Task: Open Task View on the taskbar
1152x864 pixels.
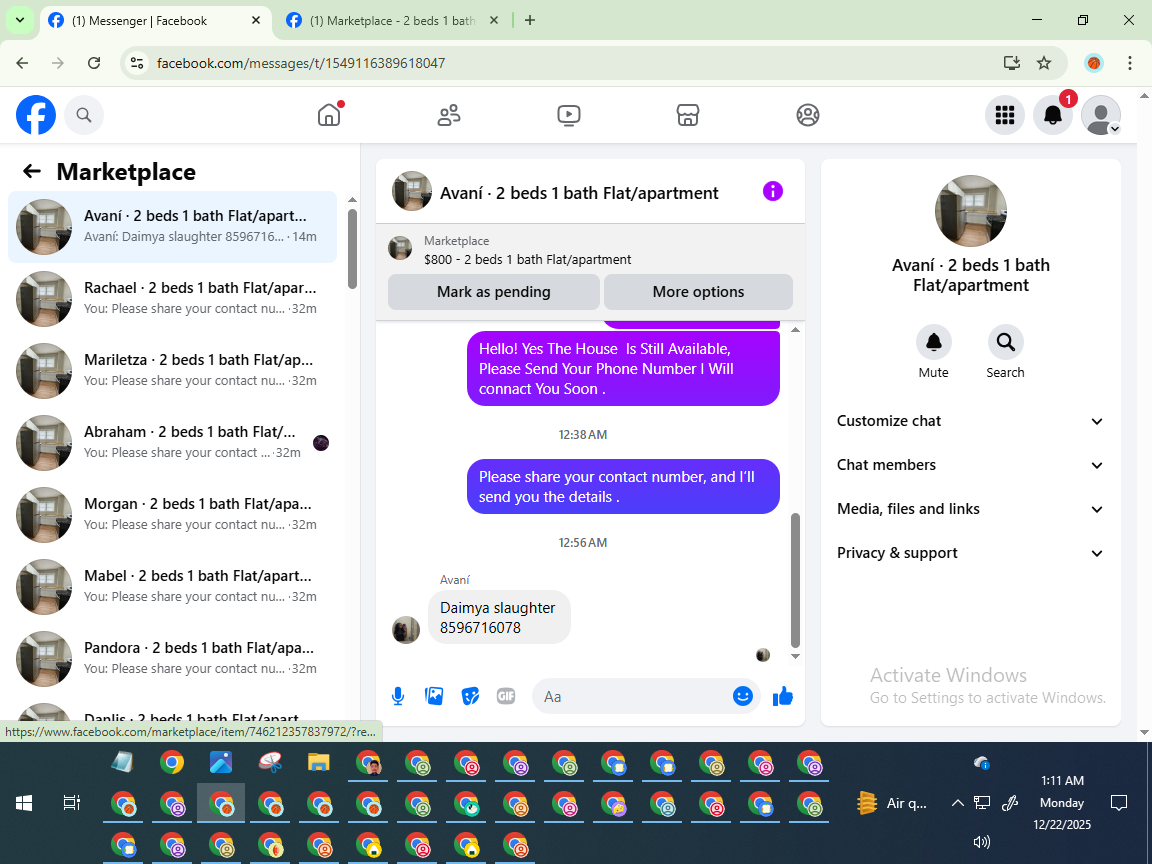Action: 71,803
